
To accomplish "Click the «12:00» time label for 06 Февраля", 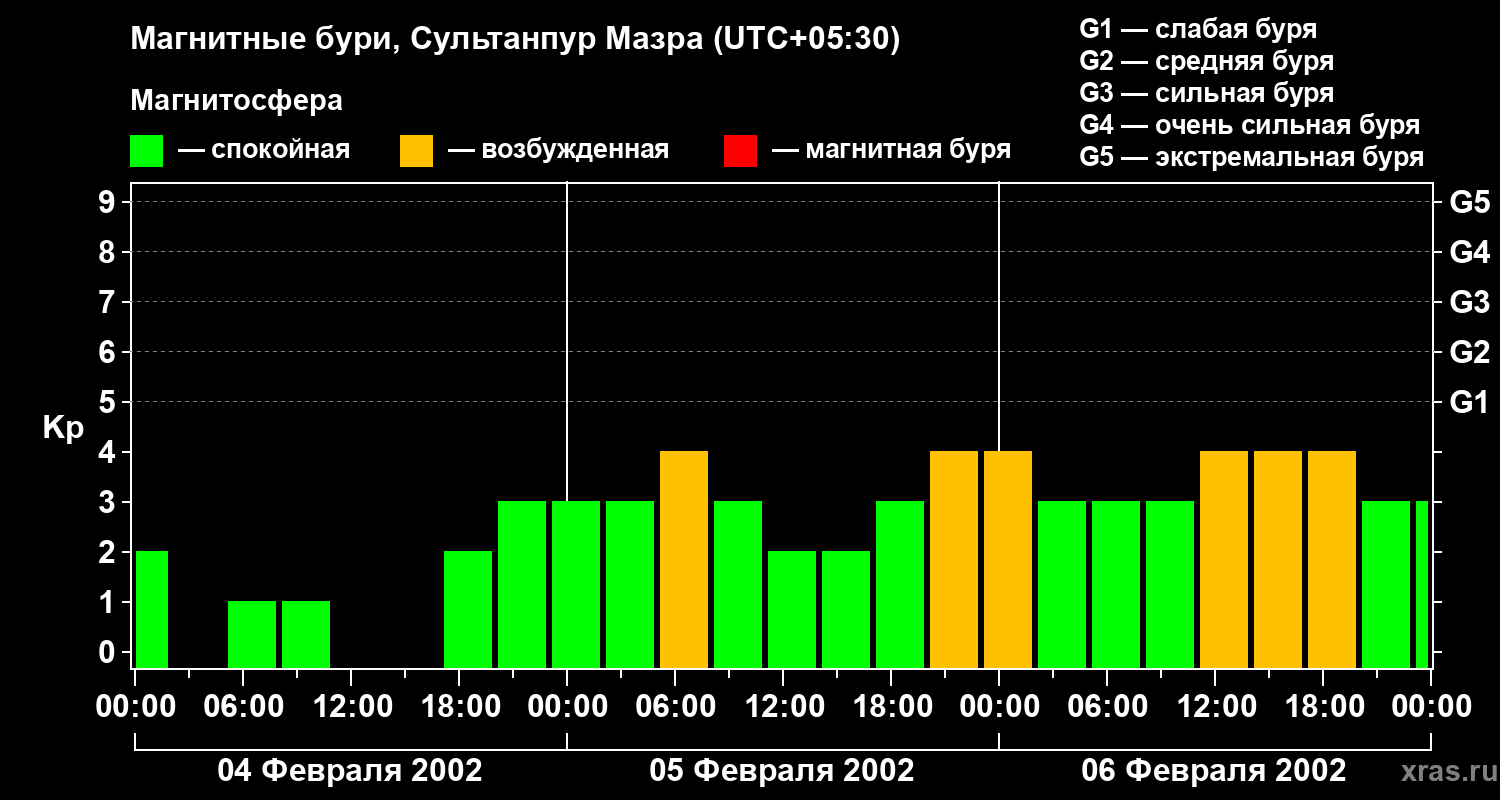I will 1215,707.
